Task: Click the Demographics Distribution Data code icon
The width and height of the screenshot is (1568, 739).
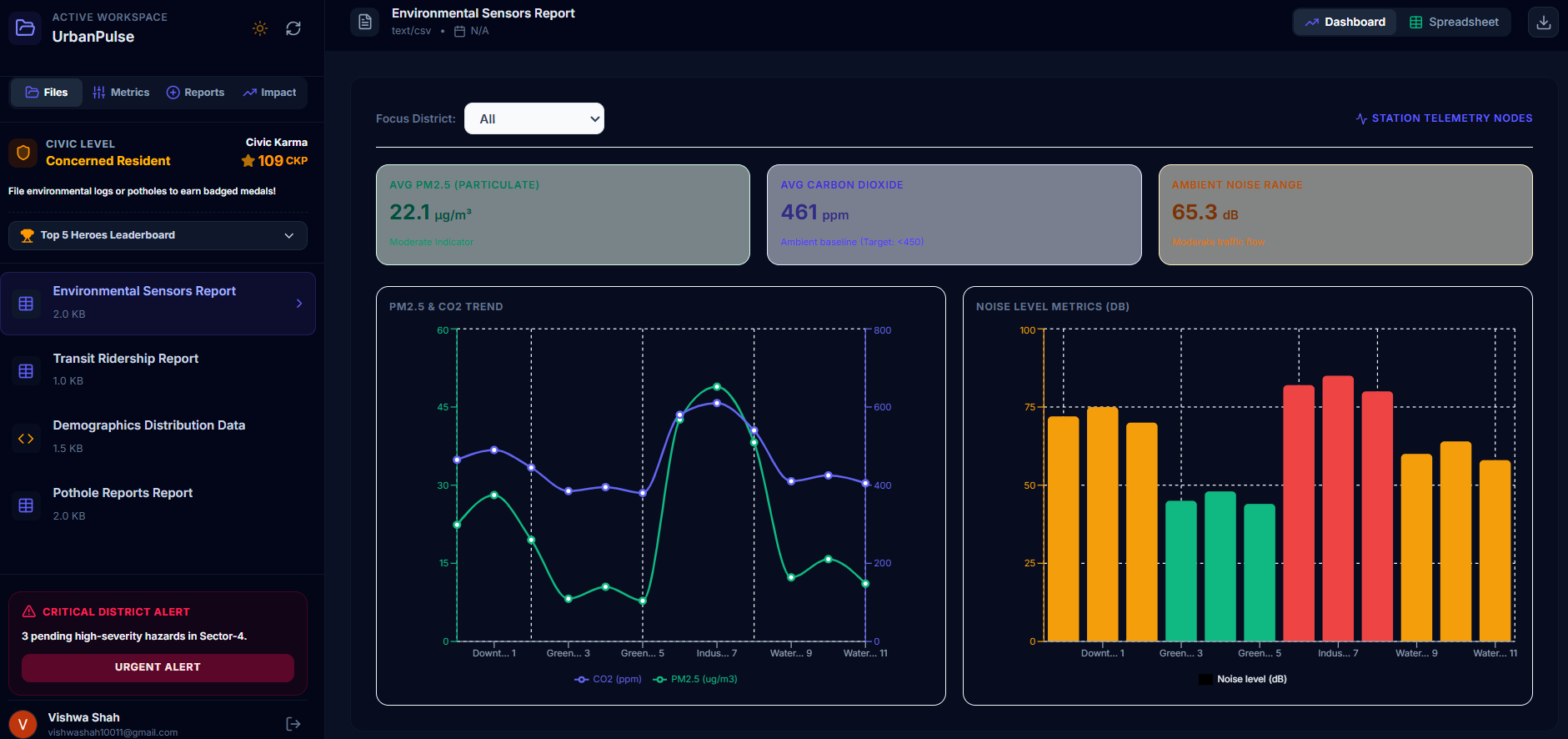Action: coord(26,438)
